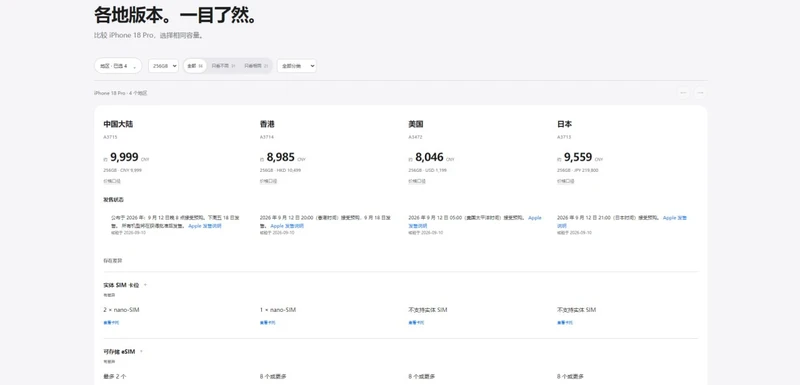
Task: Click 不支持实体 SIM in 日本 column
Action: [577, 310]
